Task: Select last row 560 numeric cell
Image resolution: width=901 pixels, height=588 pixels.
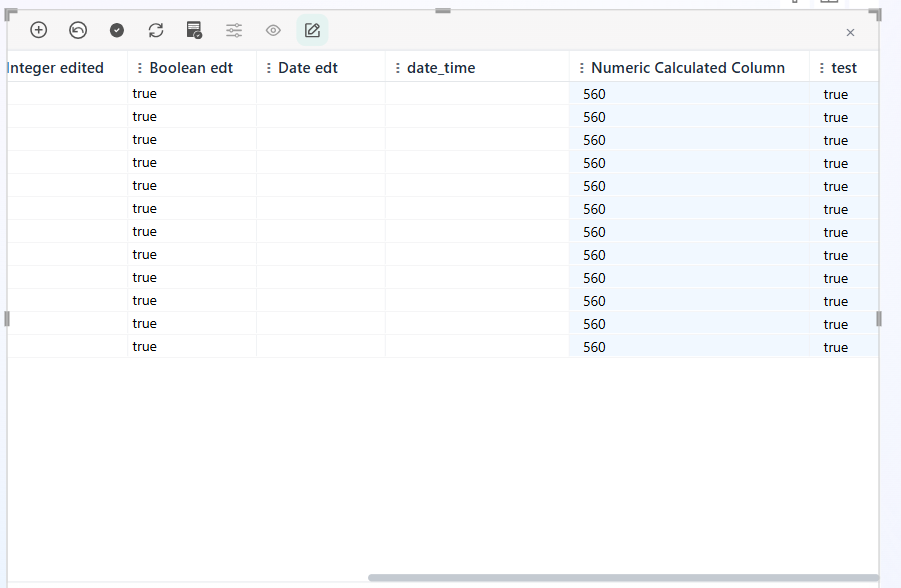Action: 689,347
